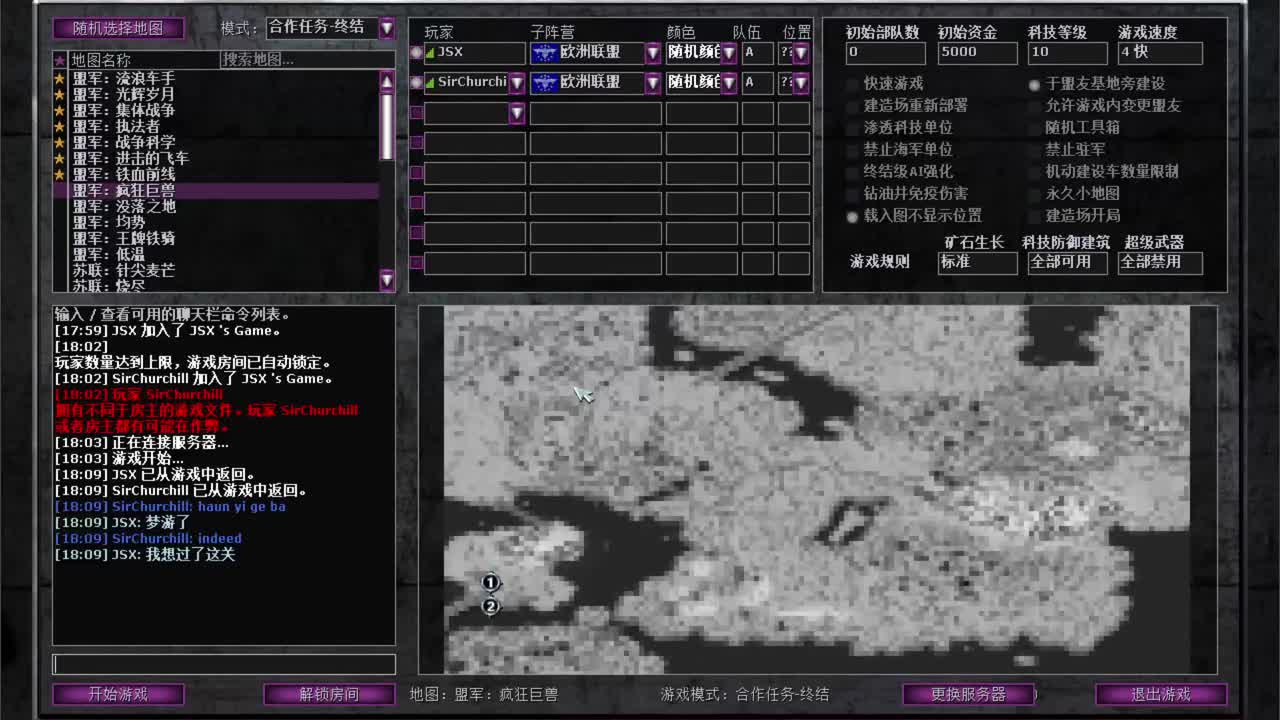Select start position marker 2 on map
The width and height of the screenshot is (1280, 720).
490,606
